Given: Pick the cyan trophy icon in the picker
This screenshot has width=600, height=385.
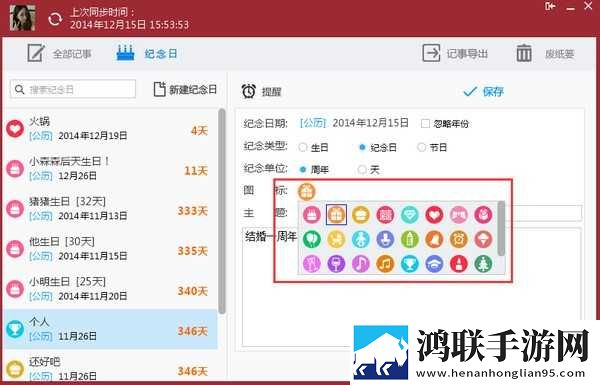Looking at the screenshot, I should click(x=409, y=264).
